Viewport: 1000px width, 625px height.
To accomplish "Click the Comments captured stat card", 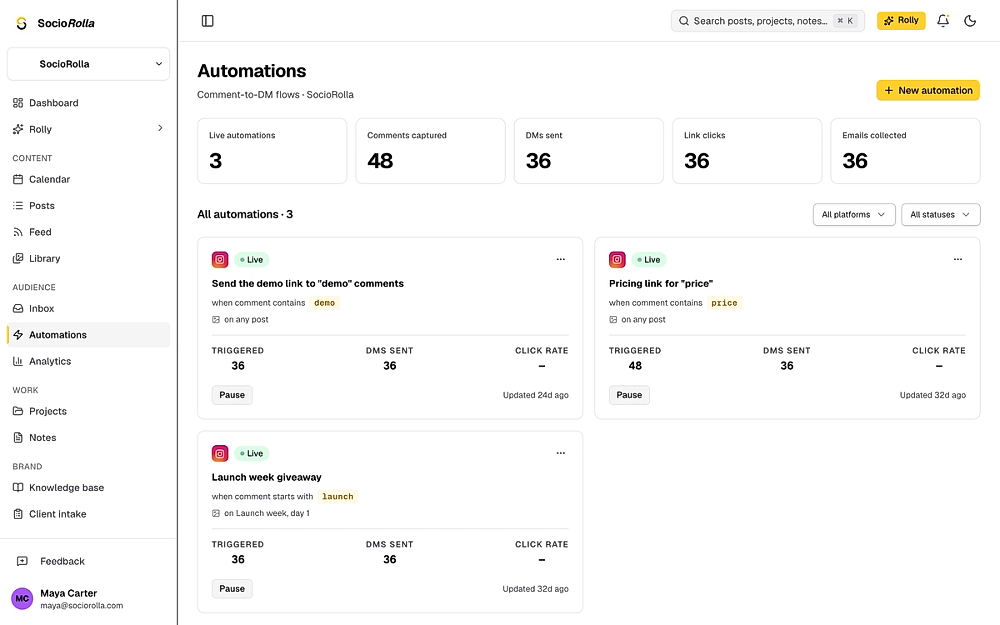I will click(x=430, y=151).
